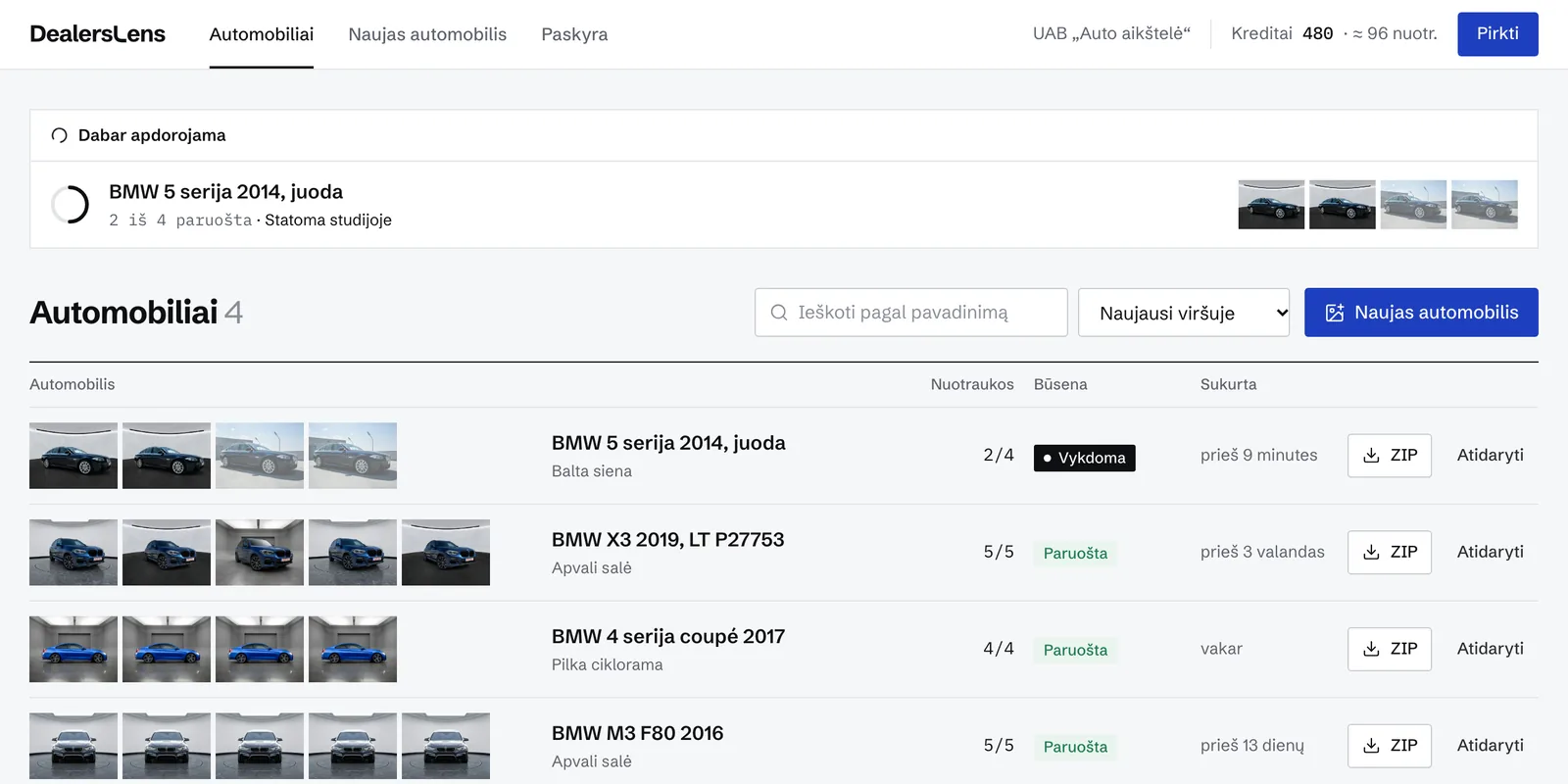Viewport: 1568px width, 784px height.
Task: Click third thumbnail of BMW X3 2019 row
Action: [260, 553]
